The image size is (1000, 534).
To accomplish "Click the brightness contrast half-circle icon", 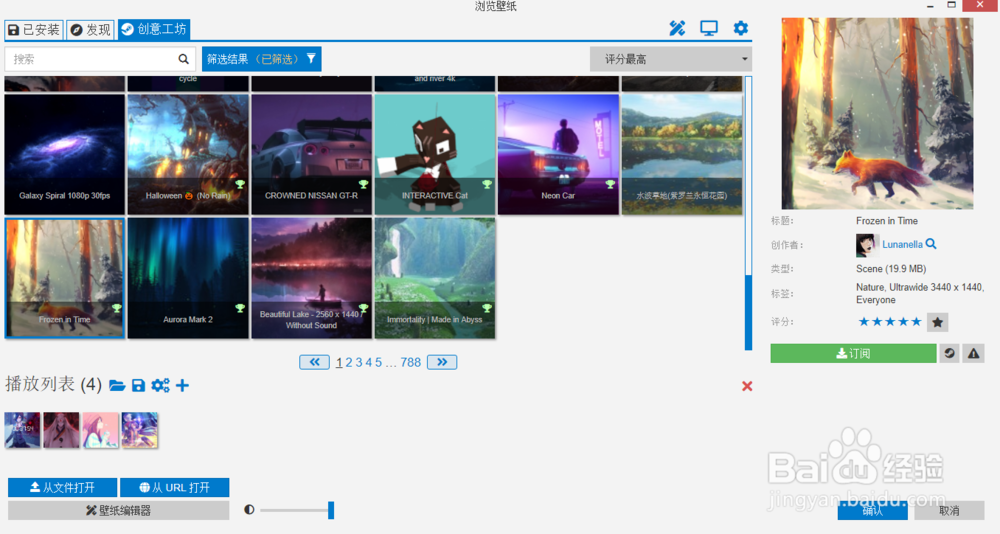I will tap(249, 510).
